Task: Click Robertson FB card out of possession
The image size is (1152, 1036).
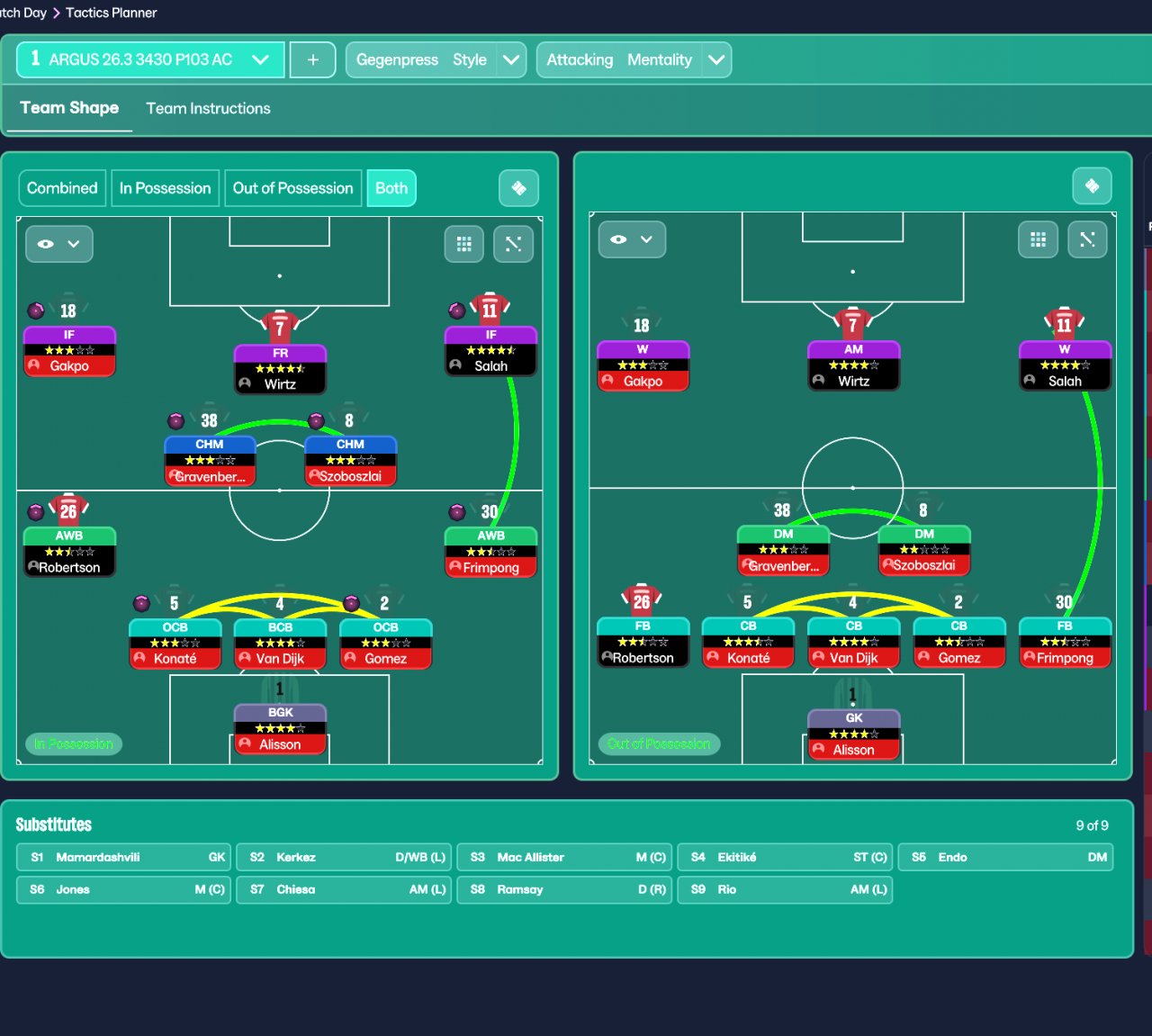Action: coord(643,643)
